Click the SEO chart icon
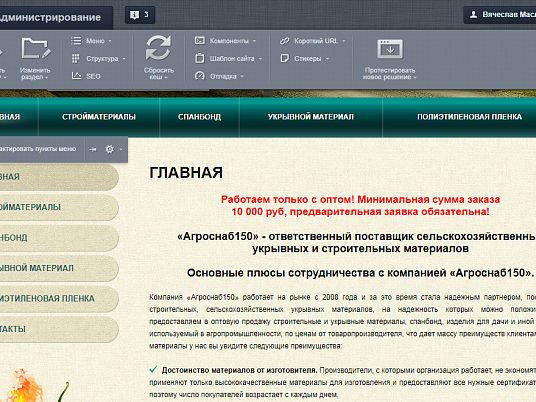Image resolution: width=536 pixels, height=402 pixels. [76, 76]
